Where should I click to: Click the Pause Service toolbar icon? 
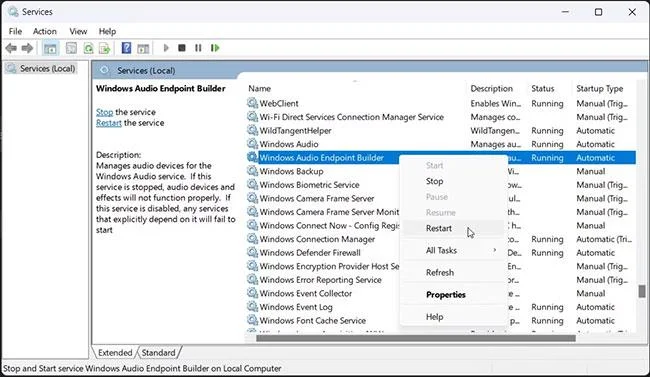click(x=198, y=48)
